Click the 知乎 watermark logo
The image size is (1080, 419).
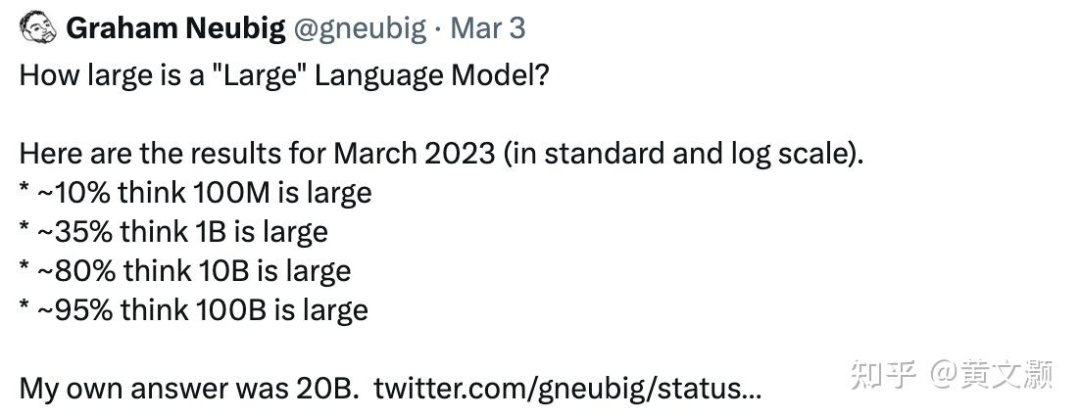point(882,375)
